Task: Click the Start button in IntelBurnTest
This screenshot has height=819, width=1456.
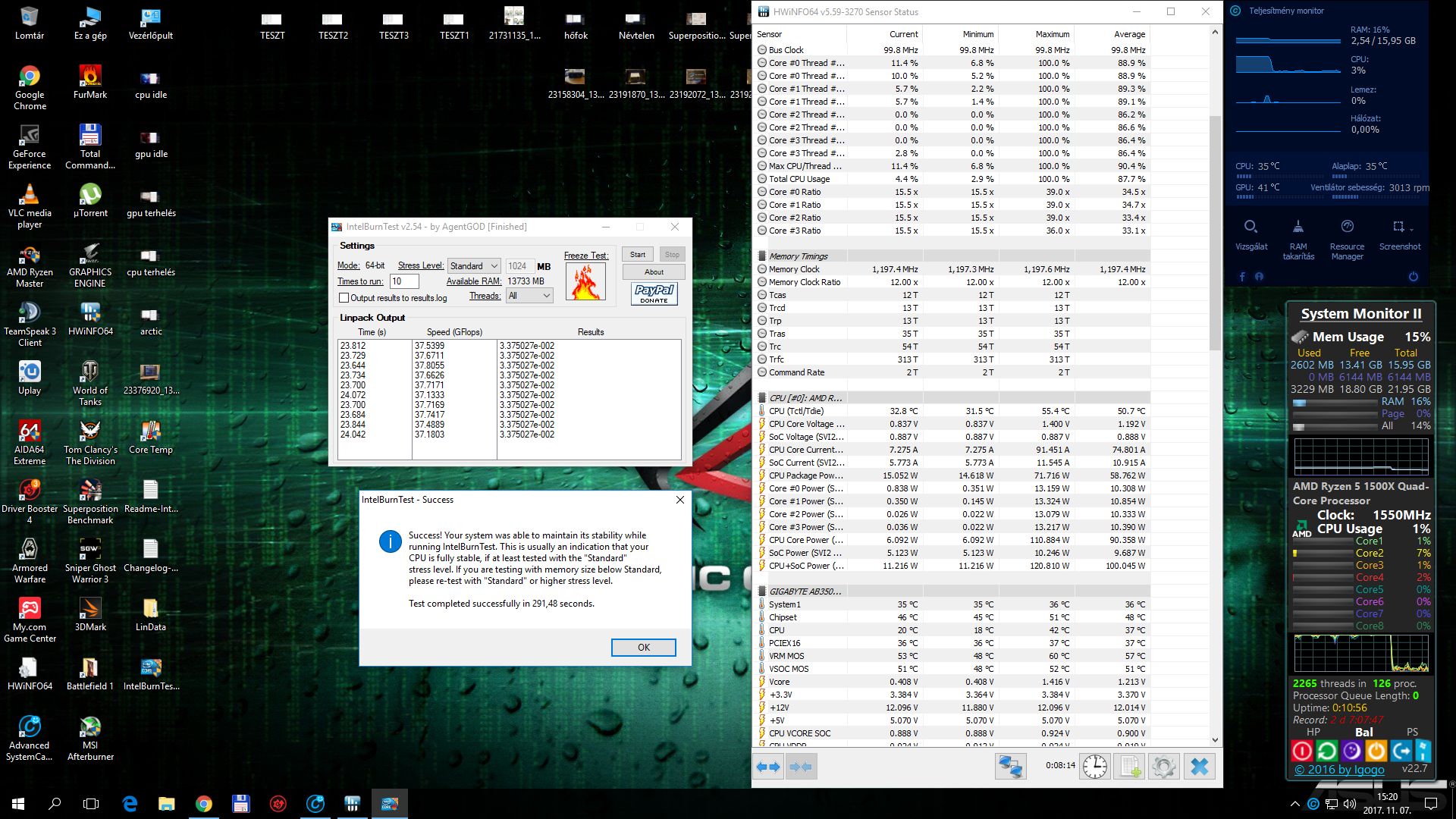Action: (x=638, y=255)
